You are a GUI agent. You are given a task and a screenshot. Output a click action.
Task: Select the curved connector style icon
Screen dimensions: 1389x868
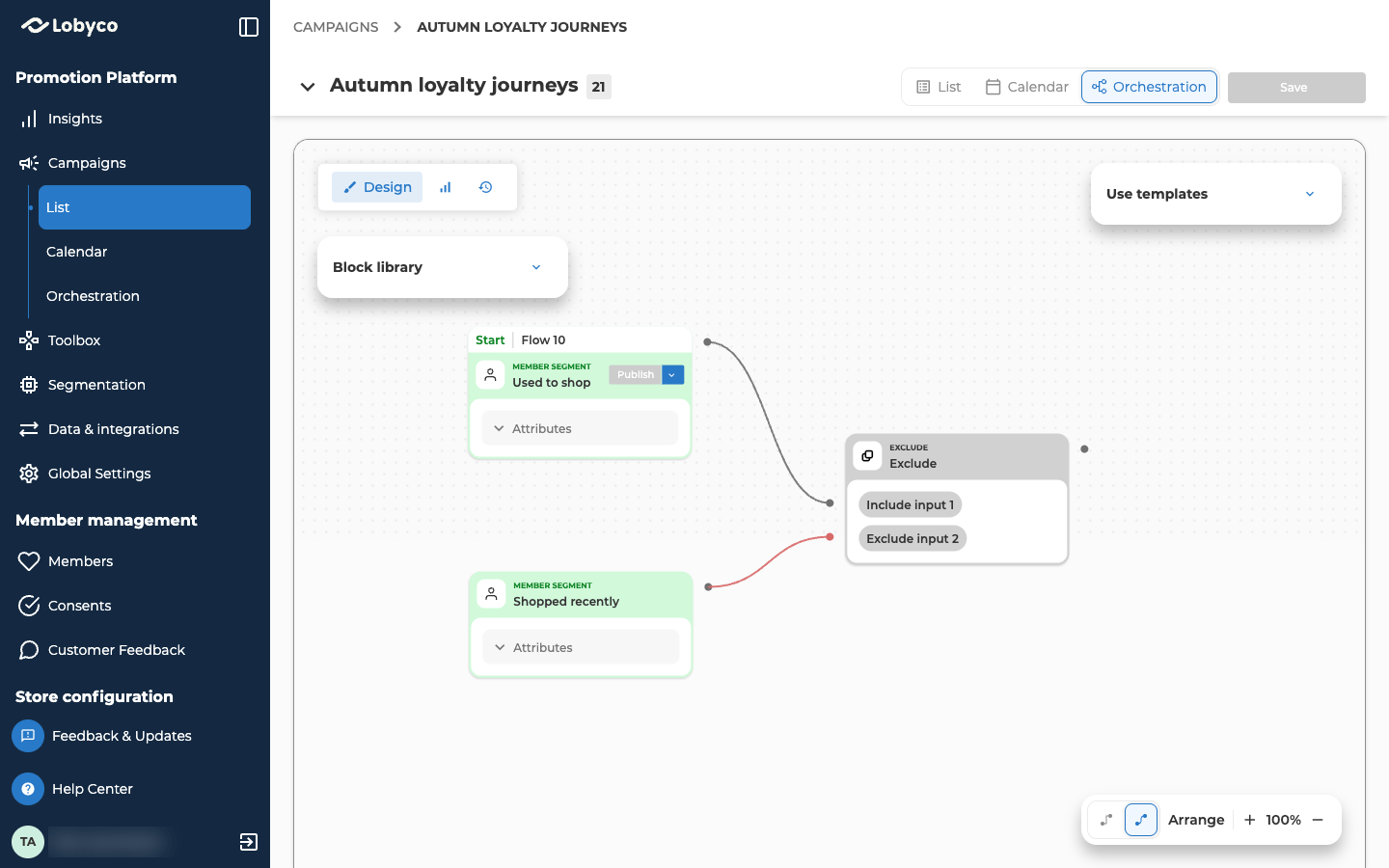click(1141, 820)
